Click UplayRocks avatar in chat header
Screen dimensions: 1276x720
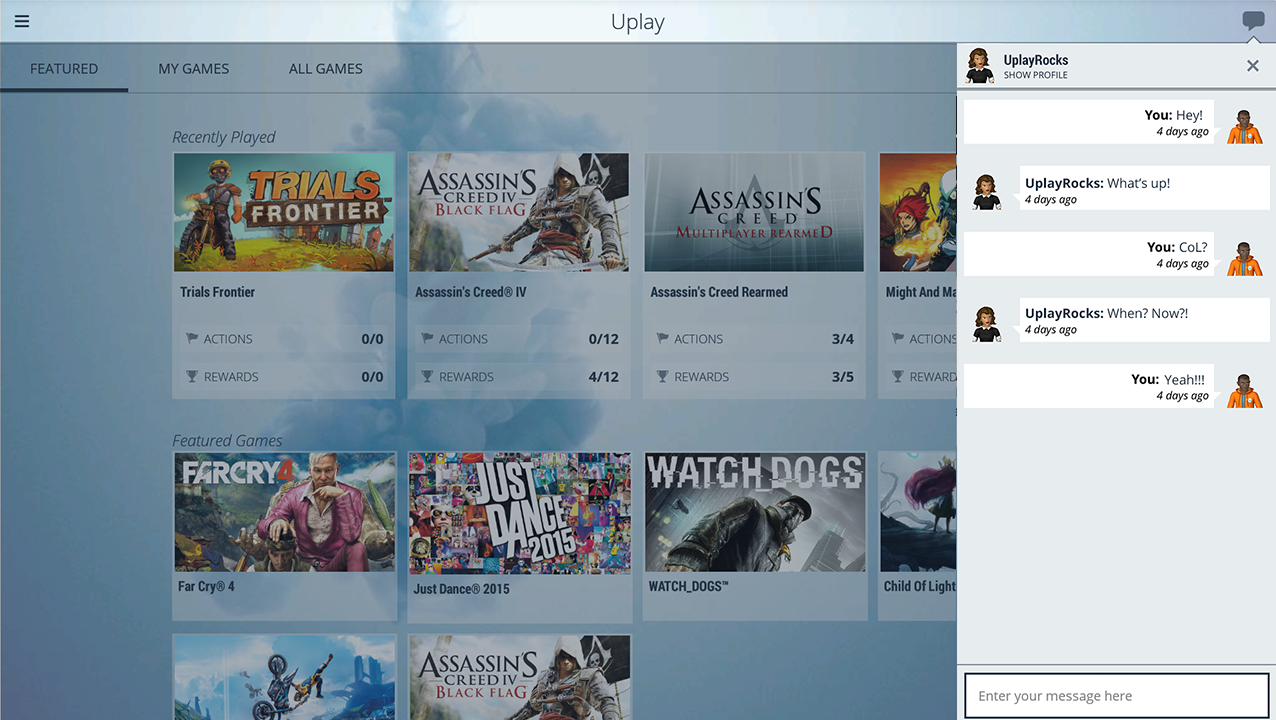[980, 66]
